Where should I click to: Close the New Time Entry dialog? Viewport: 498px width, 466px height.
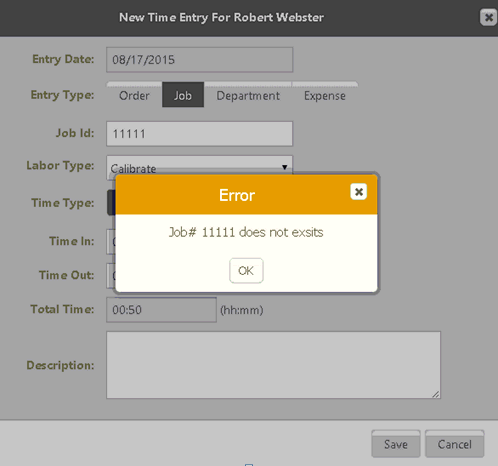[x=488, y=17]
